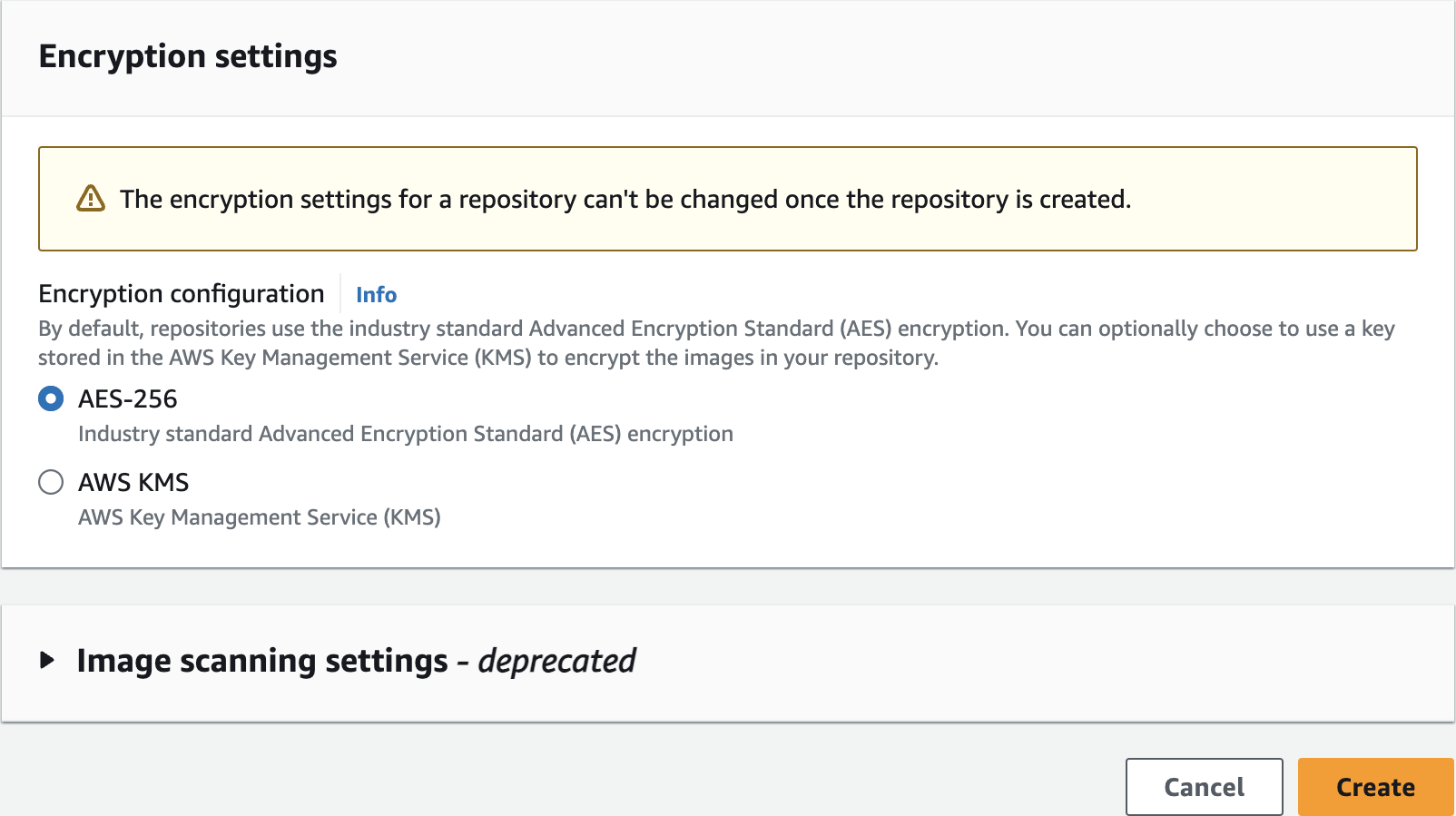Select the AWS KMS radio button
Screen dimensions: 1456x816
tap(51, 482)
